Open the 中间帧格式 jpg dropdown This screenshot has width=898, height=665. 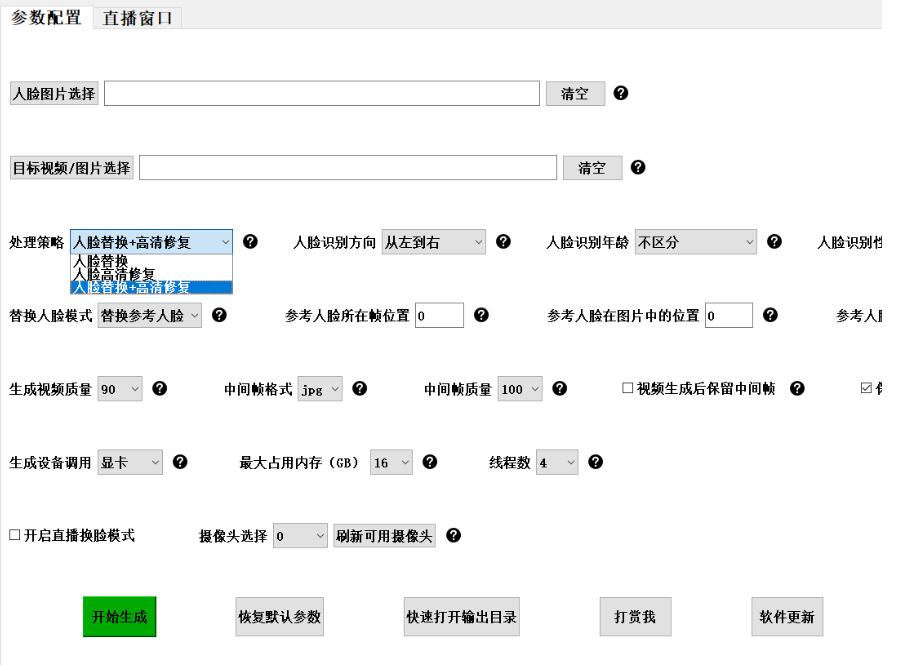click(320, 390)
